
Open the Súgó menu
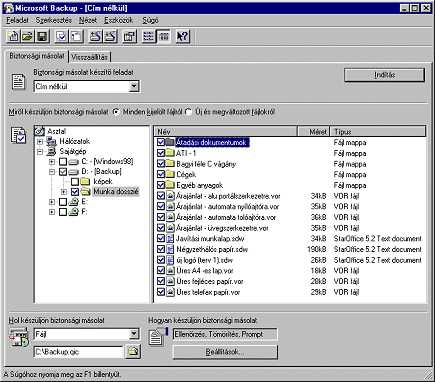pyautogui.click(x=150, y=20)
